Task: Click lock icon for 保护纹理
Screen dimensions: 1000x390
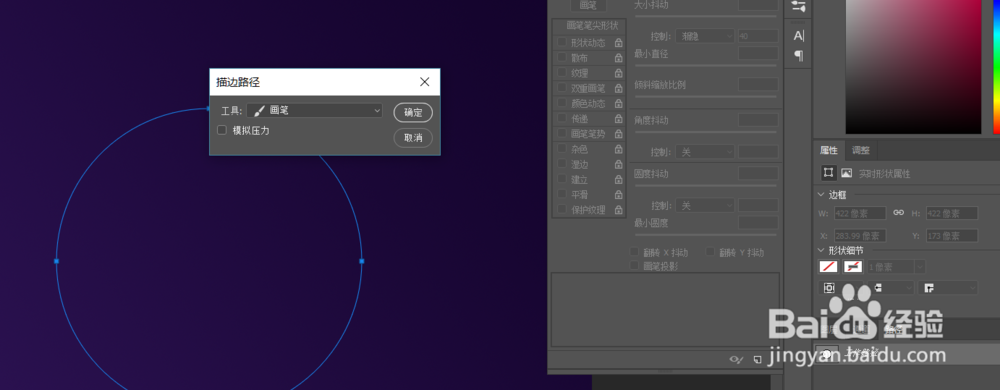Action: tap(618, 210)
